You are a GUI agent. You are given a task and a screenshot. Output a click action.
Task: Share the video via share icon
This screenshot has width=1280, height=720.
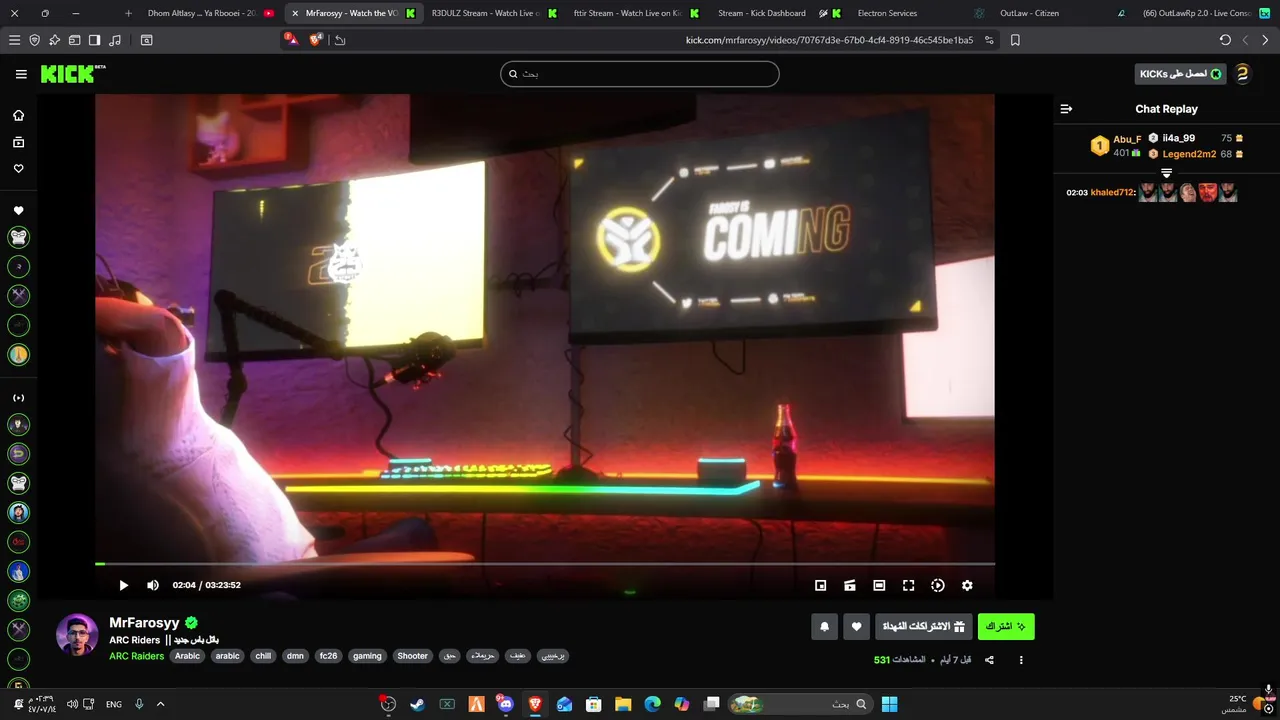click(x=989, y=660)
